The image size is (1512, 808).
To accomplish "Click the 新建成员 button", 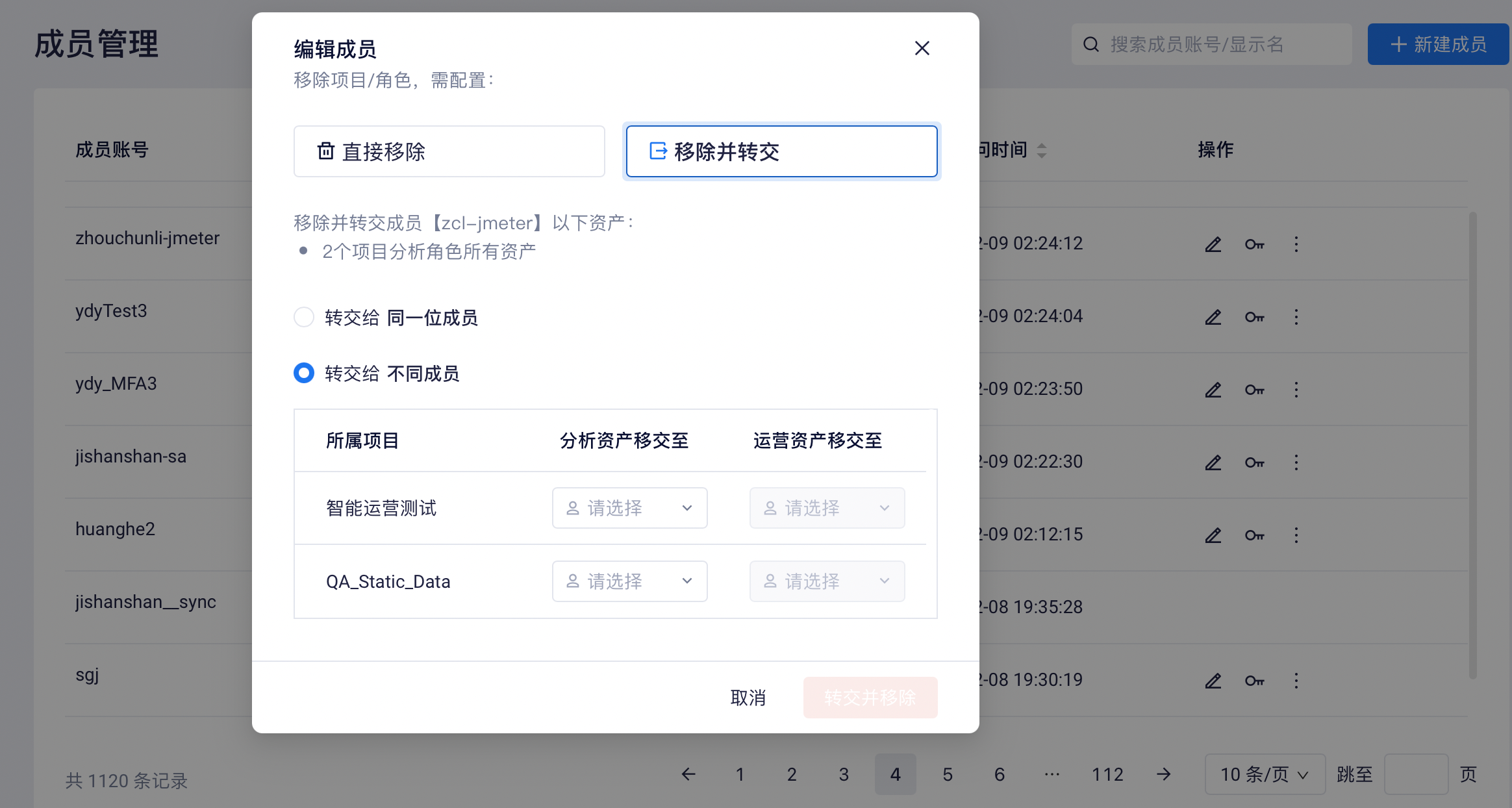I will [1438, 44].
